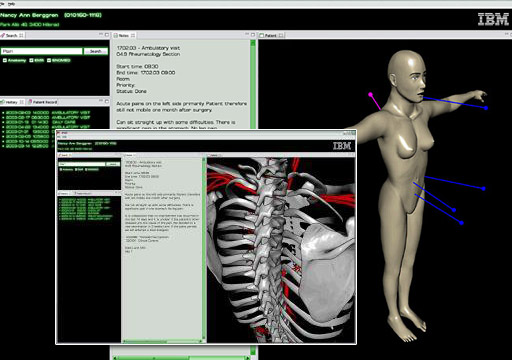The width and height of the screenshot is (512, 360).
Task: Click the notepad icon on the Notes tab in the main window
Action: point(115,35)
